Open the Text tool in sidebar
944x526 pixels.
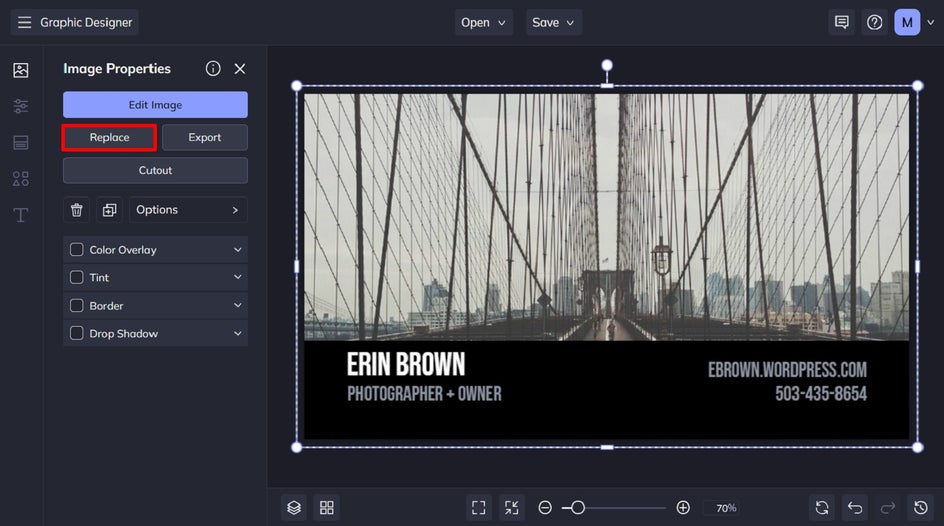pos(21,215)
